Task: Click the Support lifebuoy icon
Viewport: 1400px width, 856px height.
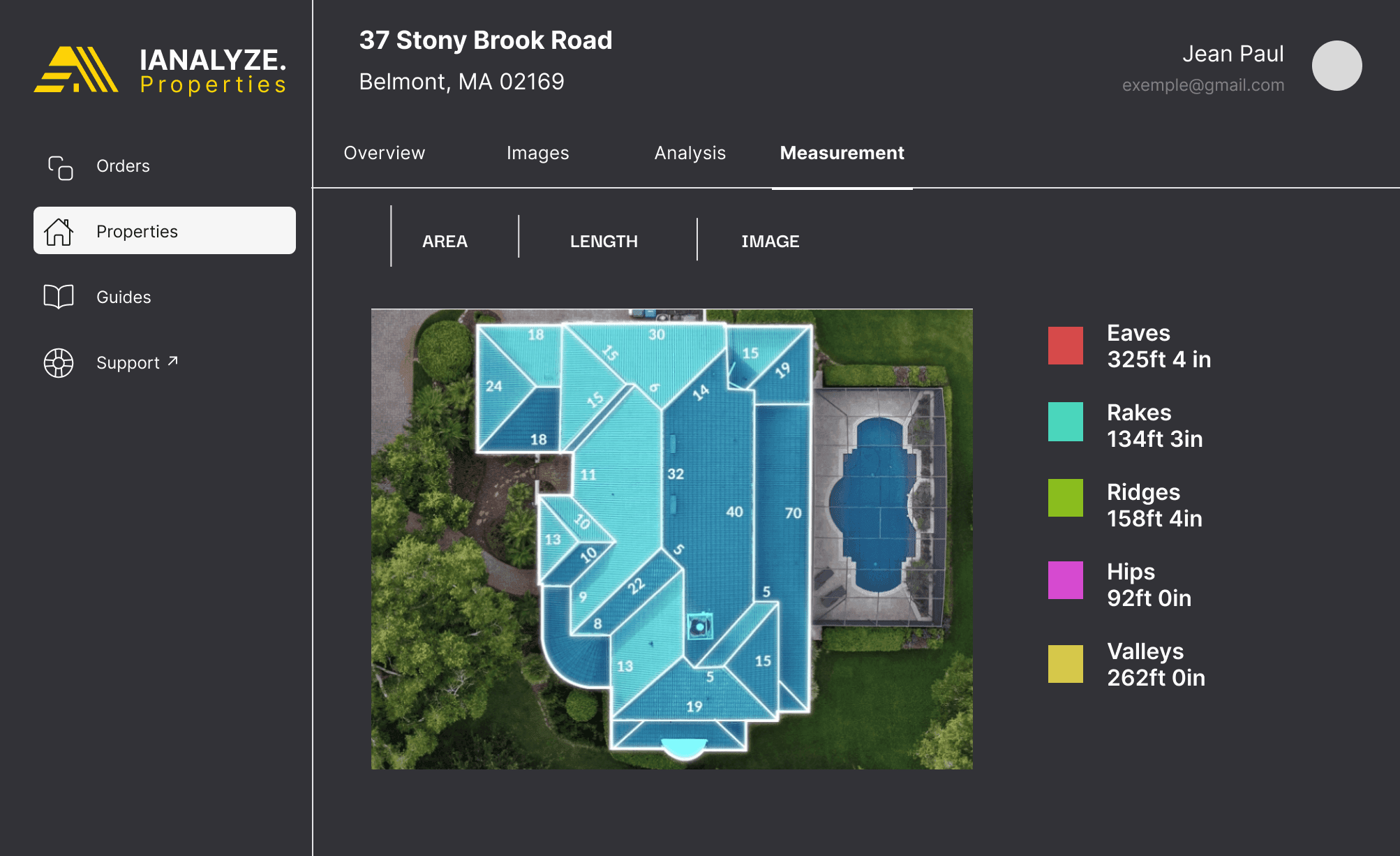Action: 59,363
